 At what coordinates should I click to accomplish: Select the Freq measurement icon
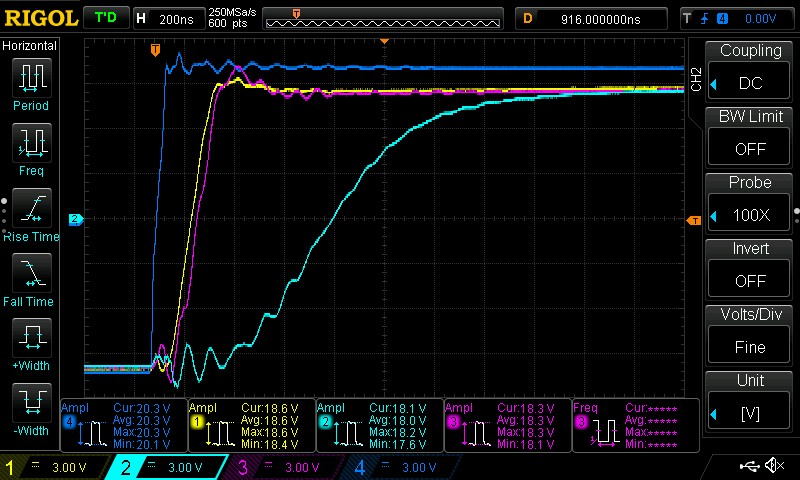(x=31, y=141)
